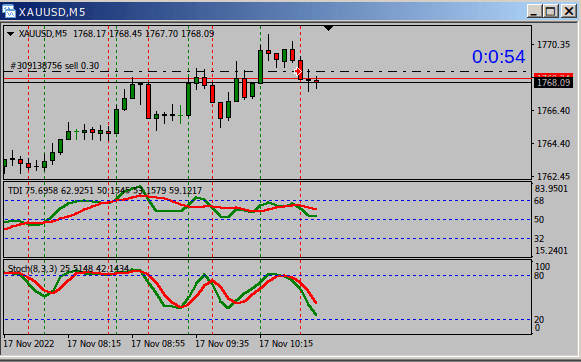Screen dimensions: 581x362
Task: Click the Stochastic scale value 20
Action: (x=539, y=319)
